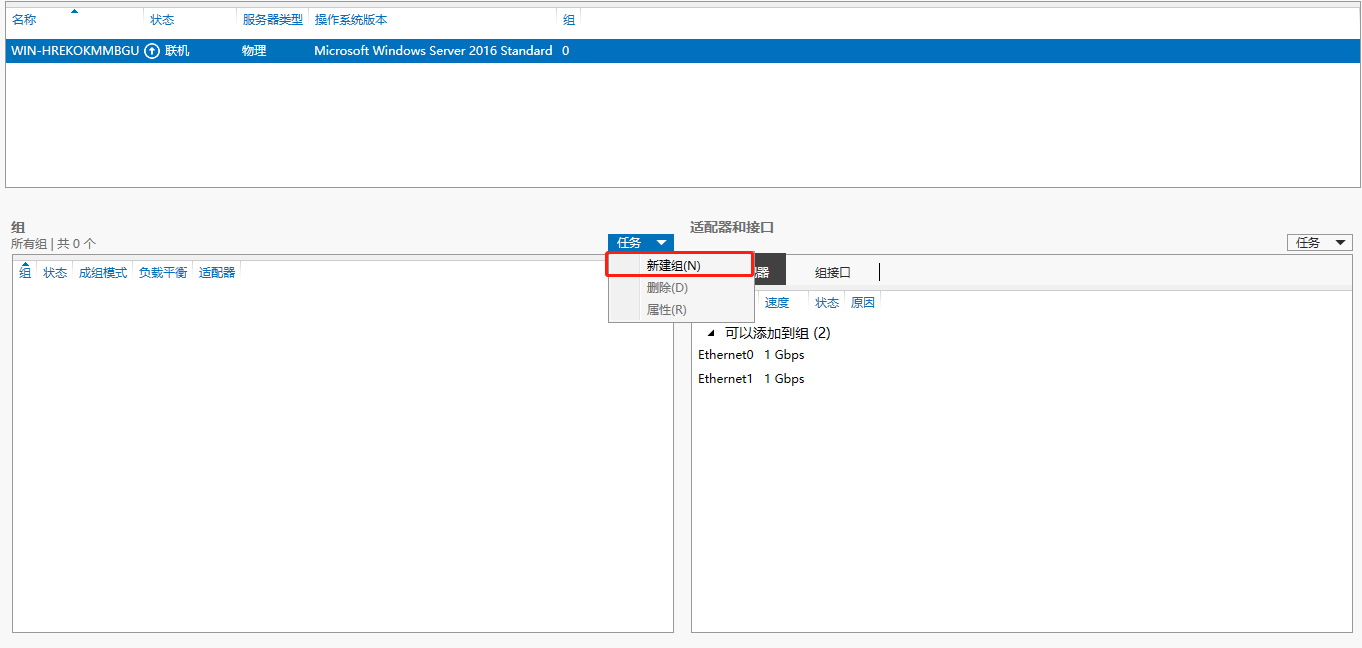This screenshot has height=648, width=1362.
Task: Click the sort arrow above 组 in teams list
Action: pos(25,264)
